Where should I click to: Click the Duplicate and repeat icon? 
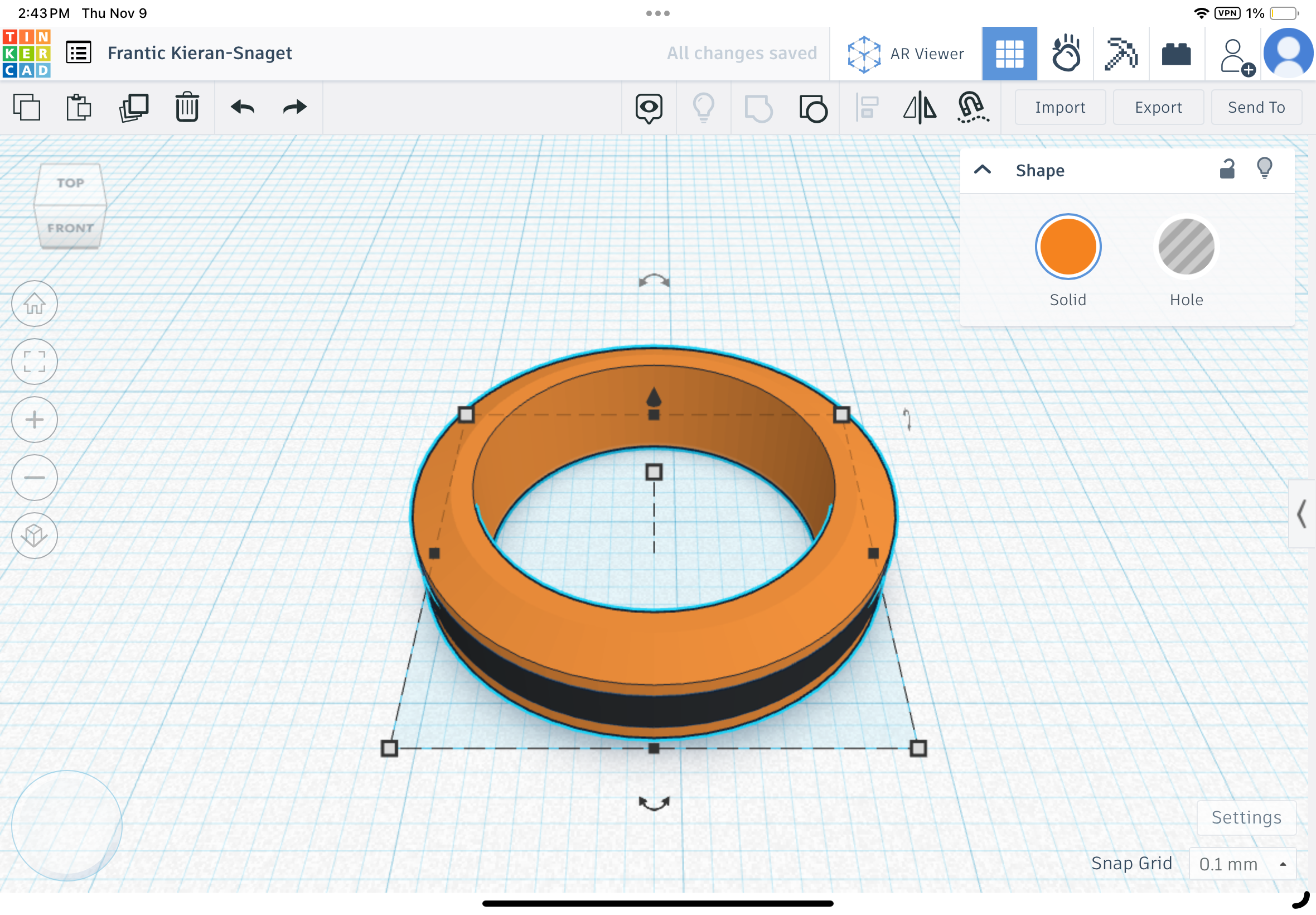pos(134,107)
